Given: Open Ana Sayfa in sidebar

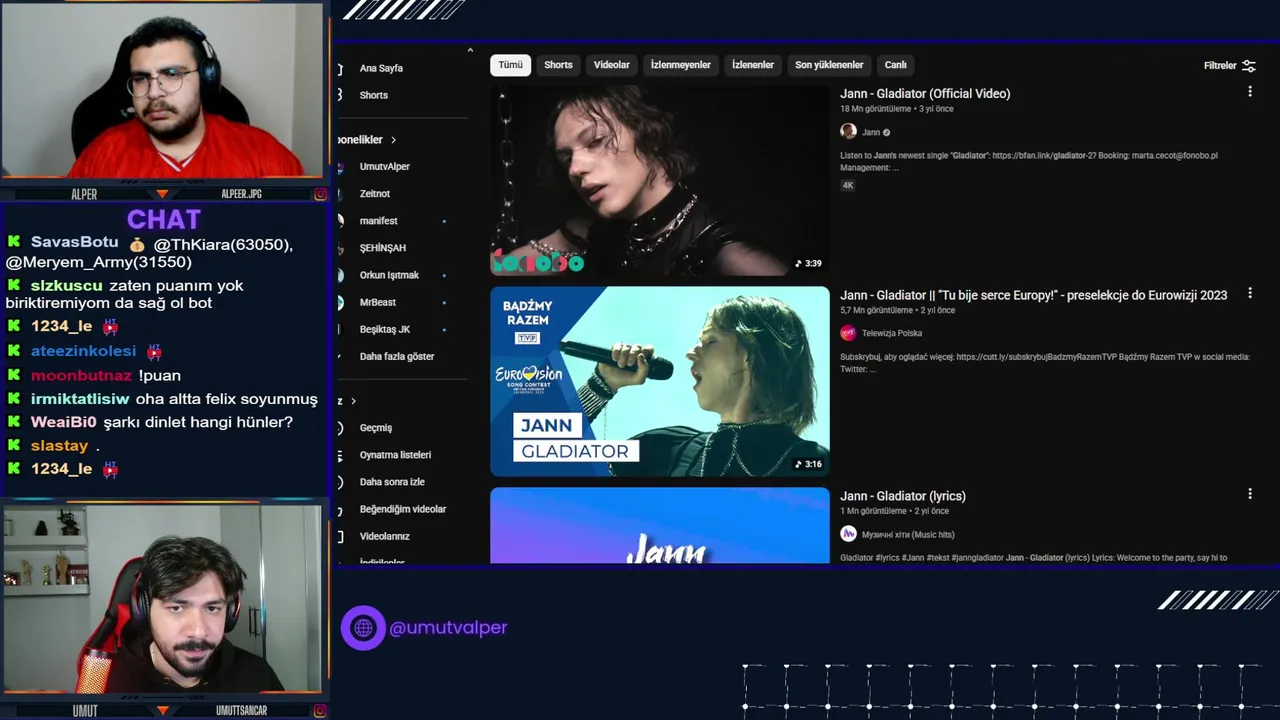Looking at the screenshot, I should (x=381, y=68).
